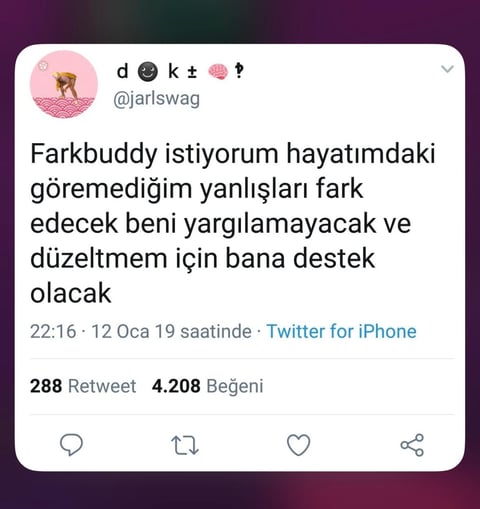The image size is (480, 509).
Task: Tap the reply speech bubble icon
Action: [71, 445]
